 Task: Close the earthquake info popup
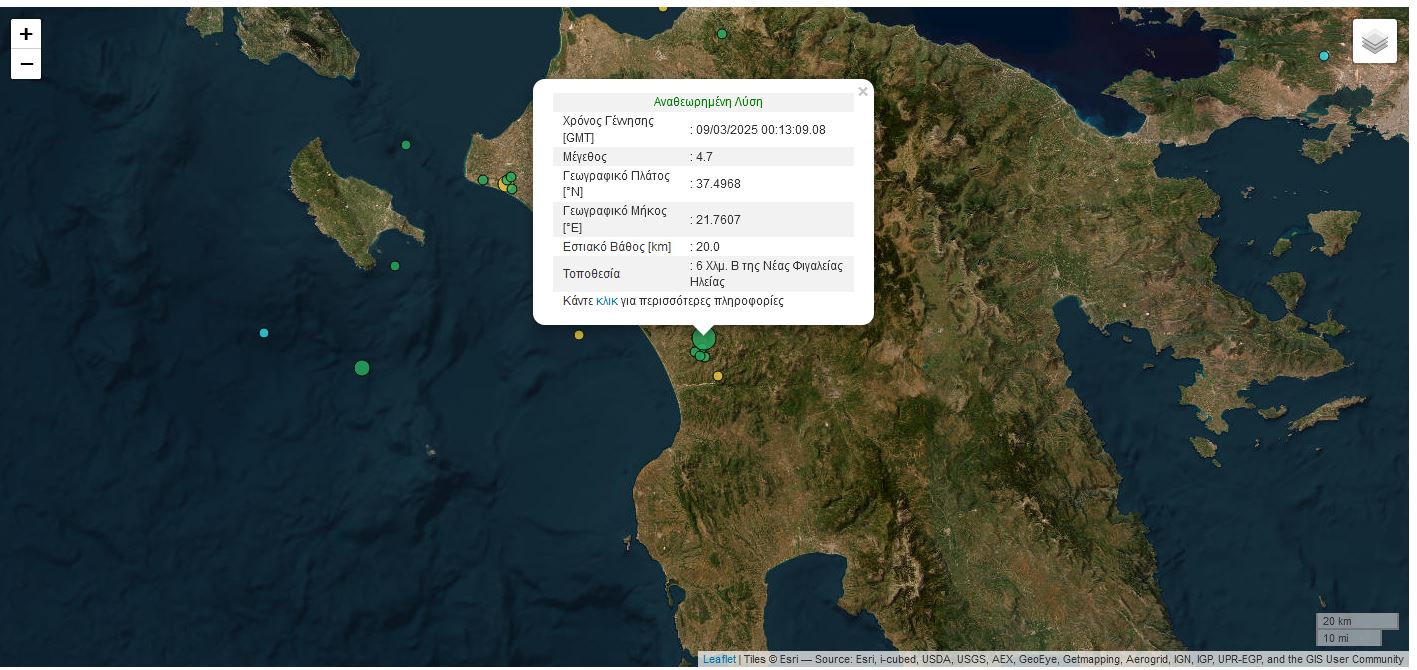pyautogui.click(x=862, y=92)
